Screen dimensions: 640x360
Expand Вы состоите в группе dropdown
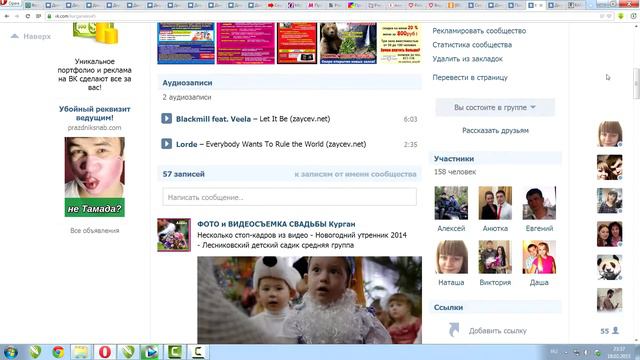(495, 107)
